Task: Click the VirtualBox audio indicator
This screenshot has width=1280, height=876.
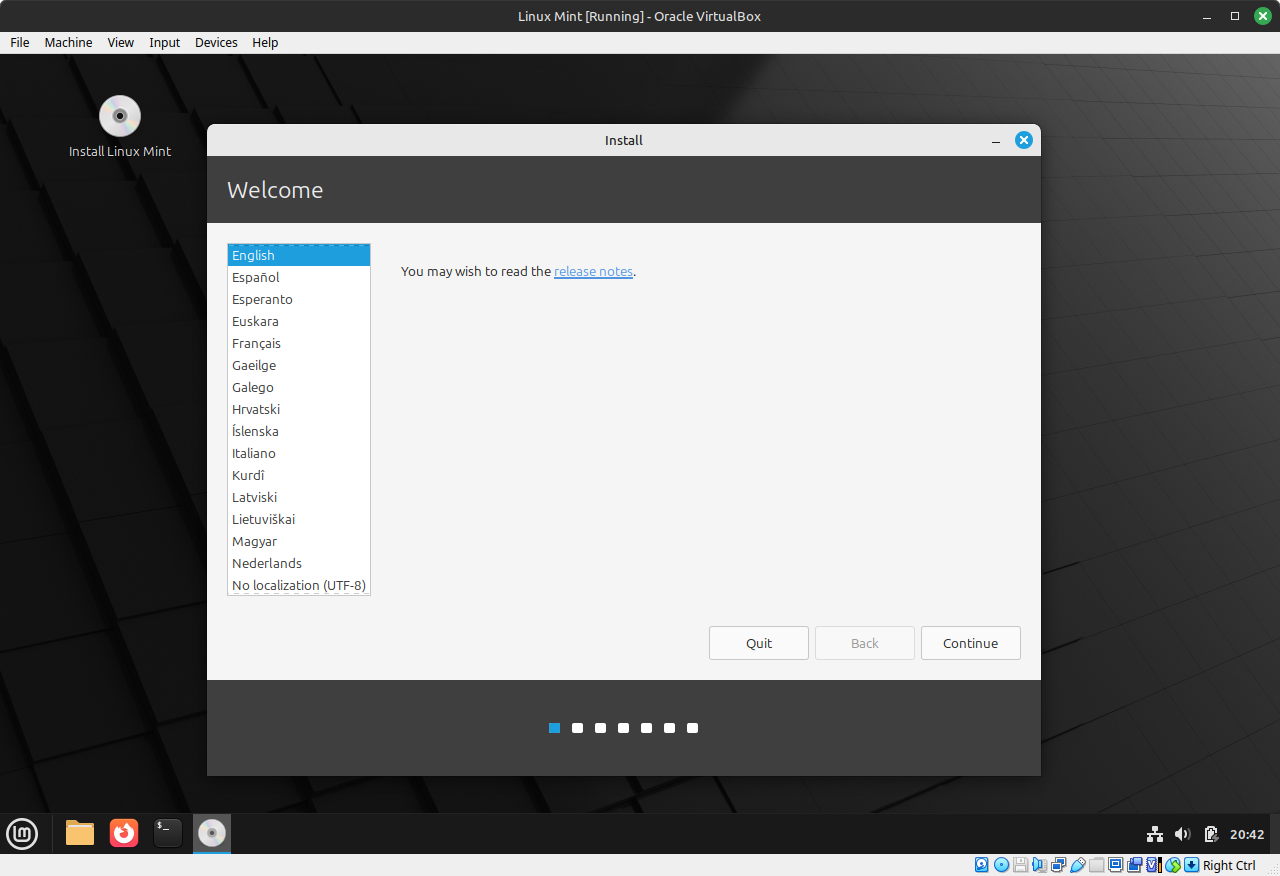Action: point(1039,865)
